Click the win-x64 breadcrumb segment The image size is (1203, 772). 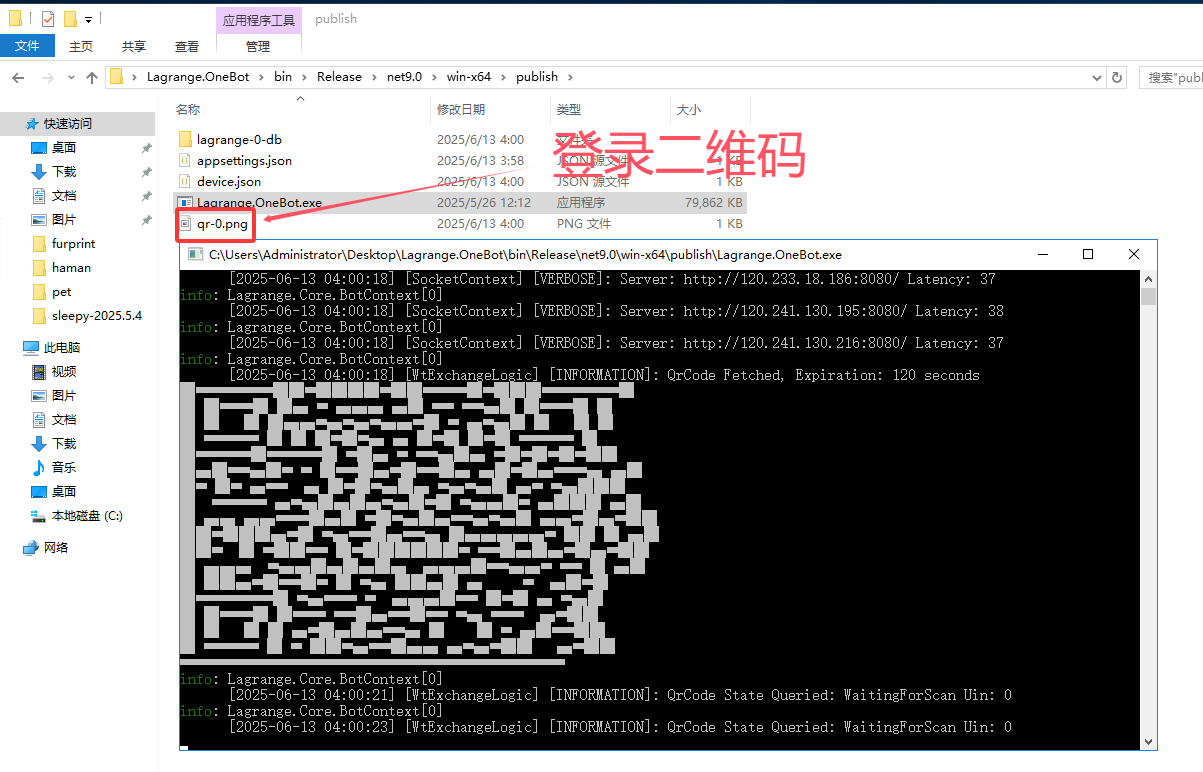click(x=470, y=77)
